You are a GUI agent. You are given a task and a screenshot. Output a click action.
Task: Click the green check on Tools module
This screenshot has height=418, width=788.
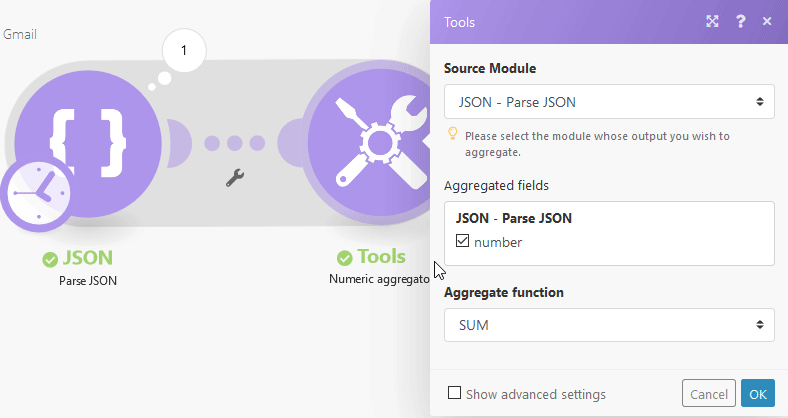tap(344, 258)
